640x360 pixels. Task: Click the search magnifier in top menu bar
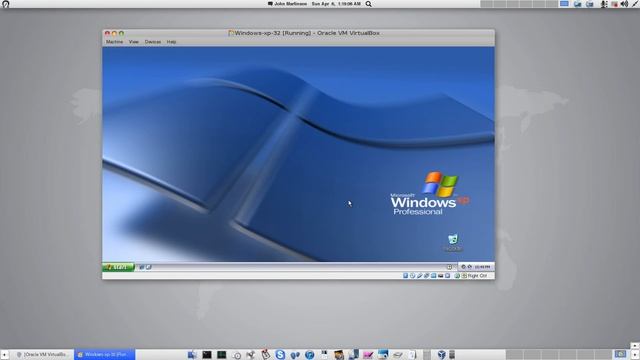(369, 4)
